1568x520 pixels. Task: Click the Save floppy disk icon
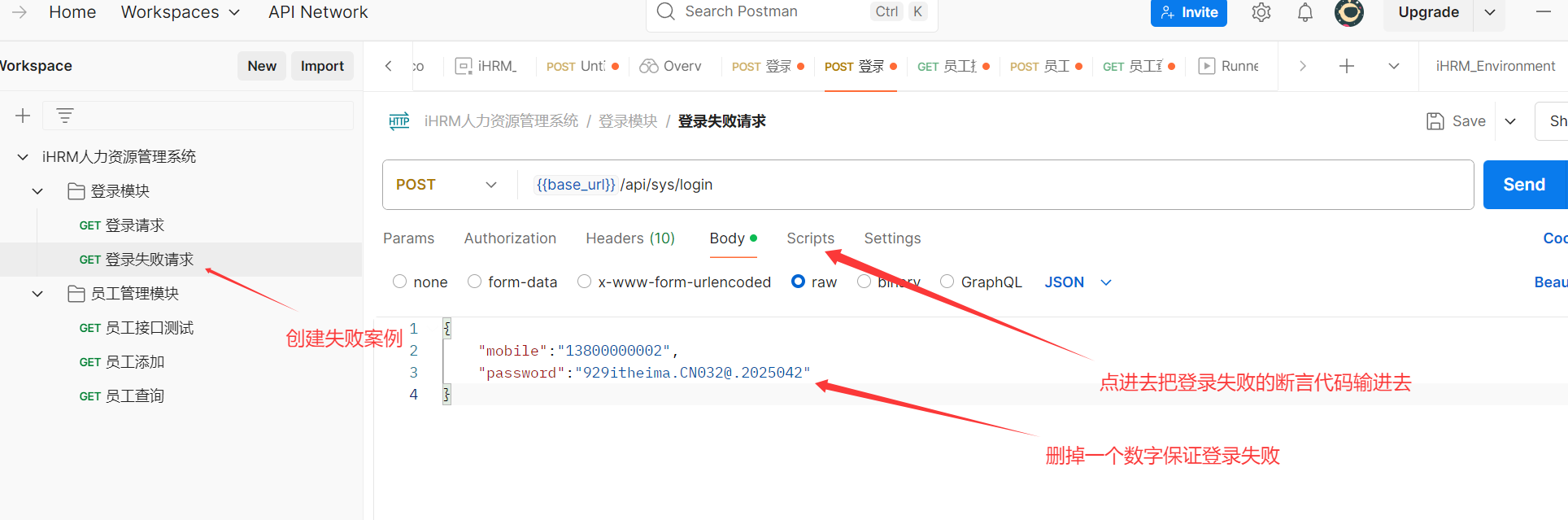click(x=1435, y=121)
